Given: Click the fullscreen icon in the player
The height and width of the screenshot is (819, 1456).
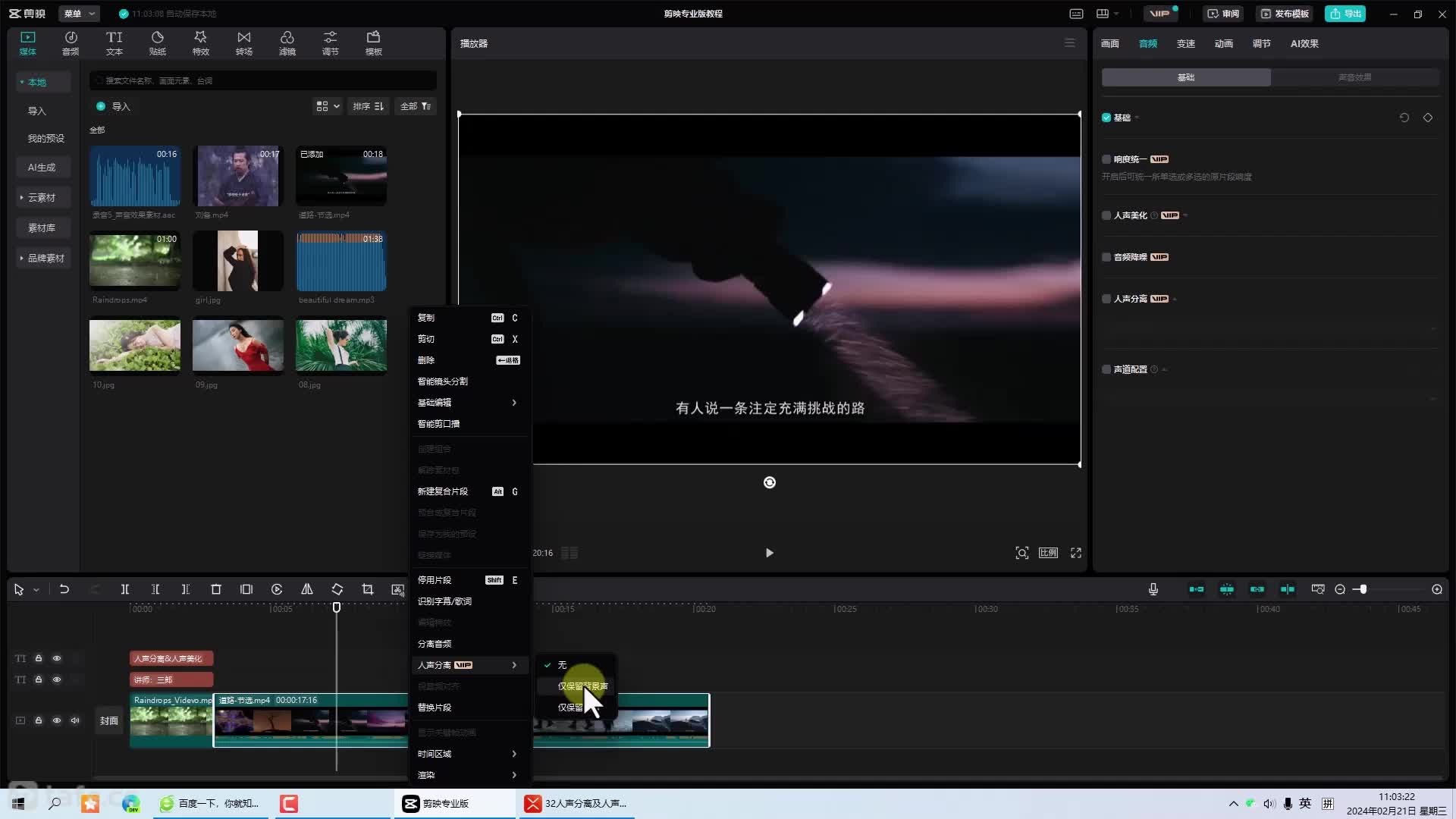Looking at the screenshot, I should pos(1076,553).
